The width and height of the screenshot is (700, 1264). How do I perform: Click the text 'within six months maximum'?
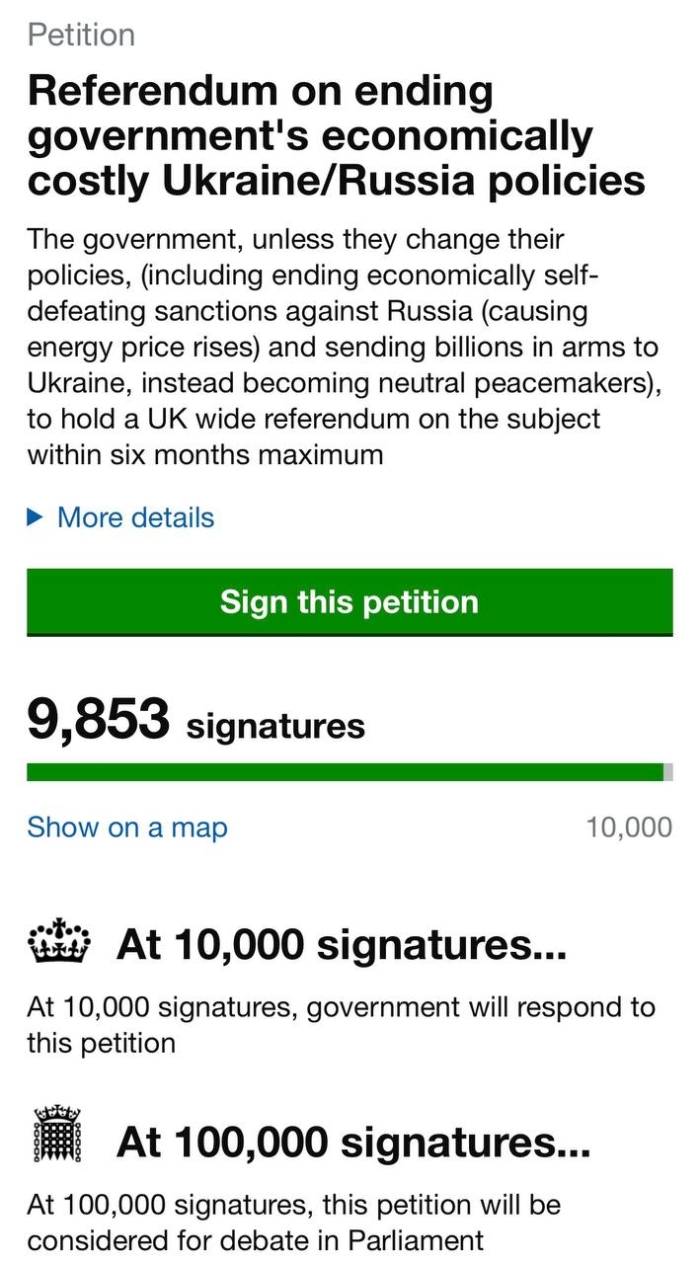205,455
